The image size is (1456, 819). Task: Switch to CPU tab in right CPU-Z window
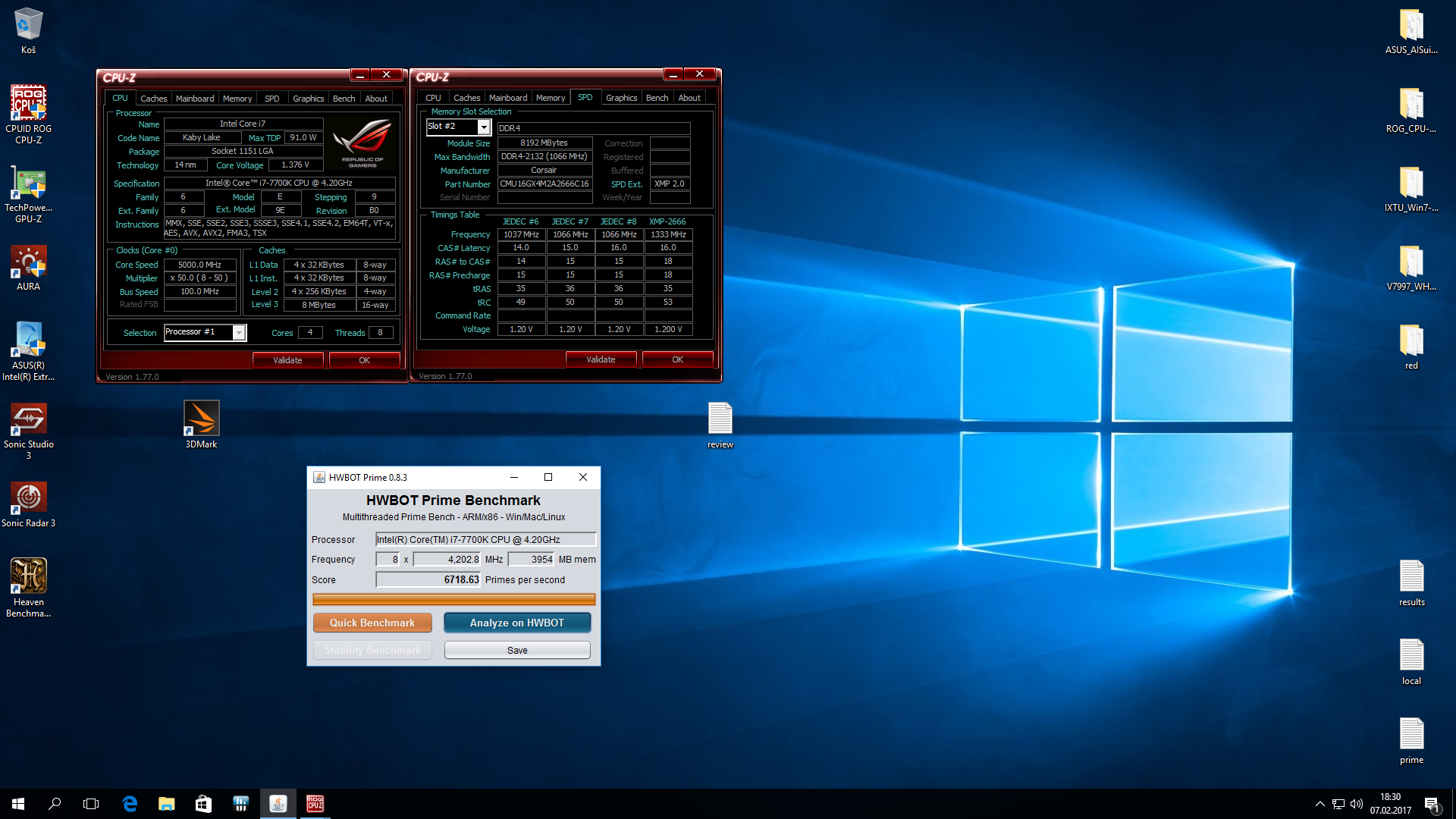click(x=433, y=98)
